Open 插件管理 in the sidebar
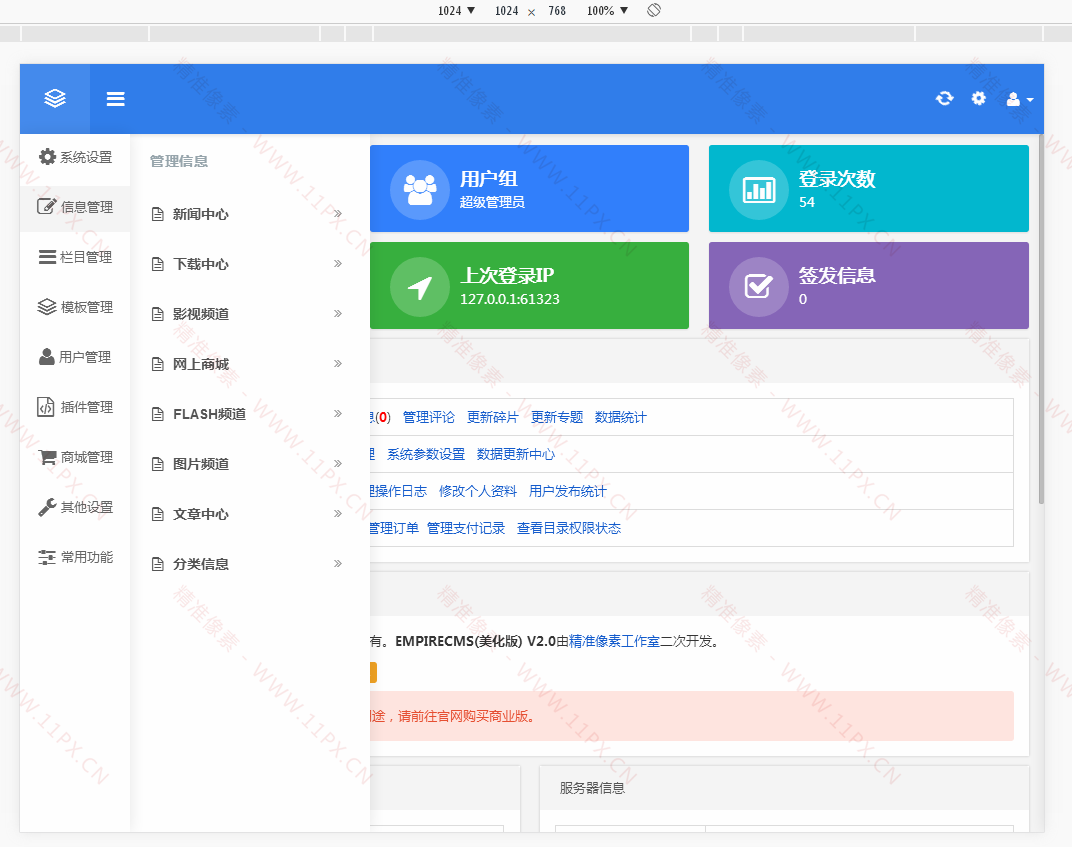 pyautogui.click(x=75, y=407)
